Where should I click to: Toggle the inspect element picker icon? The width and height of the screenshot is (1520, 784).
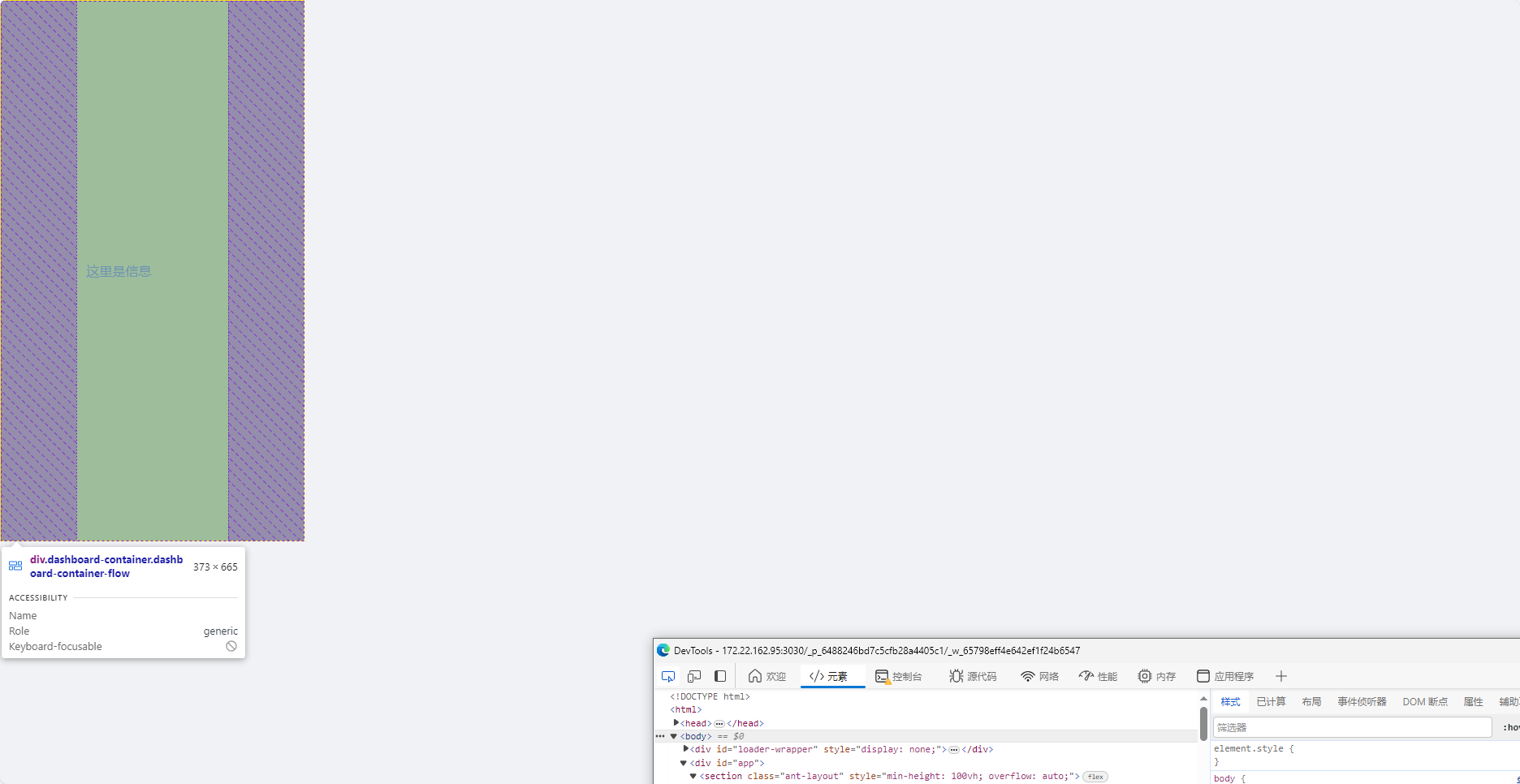coord(668,676)
